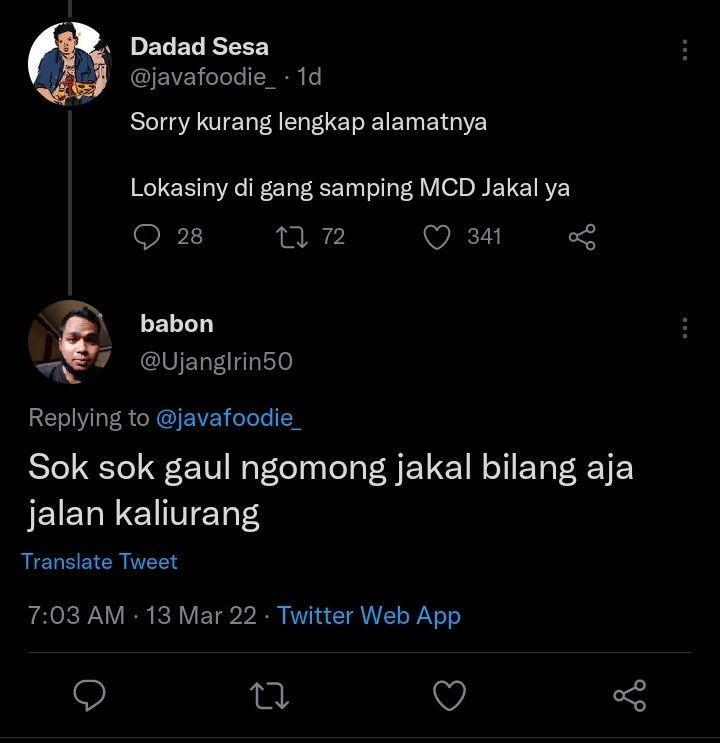
Task: Open the Twitter Web App link
Action: pyautogui.click(x=368, y=616)
